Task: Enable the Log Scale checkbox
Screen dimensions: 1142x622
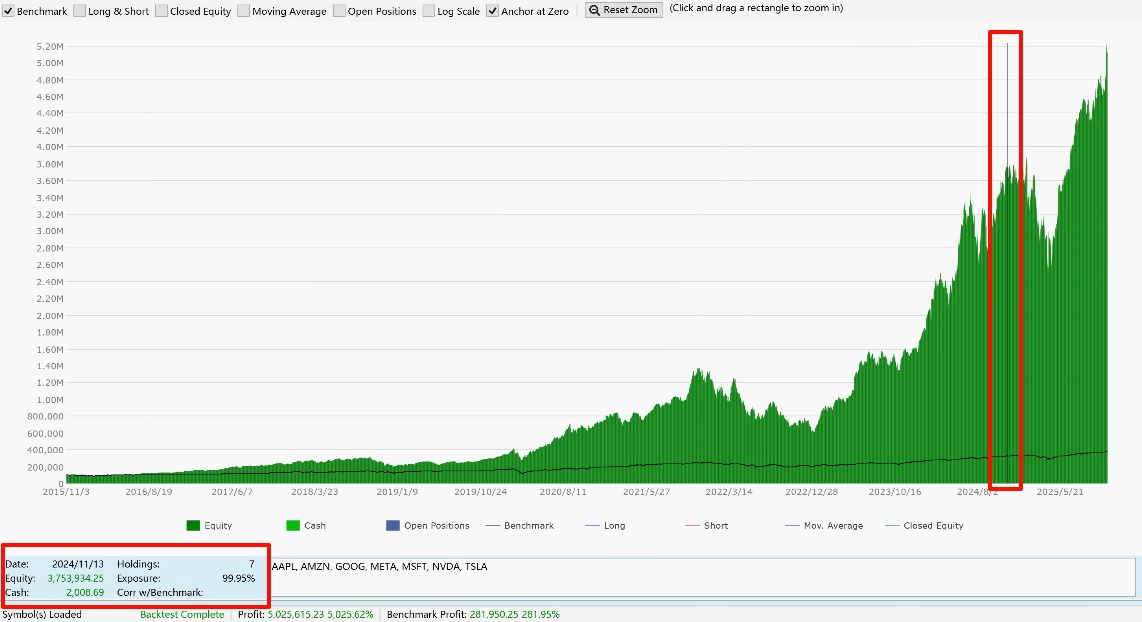Action: coord(429,11)
